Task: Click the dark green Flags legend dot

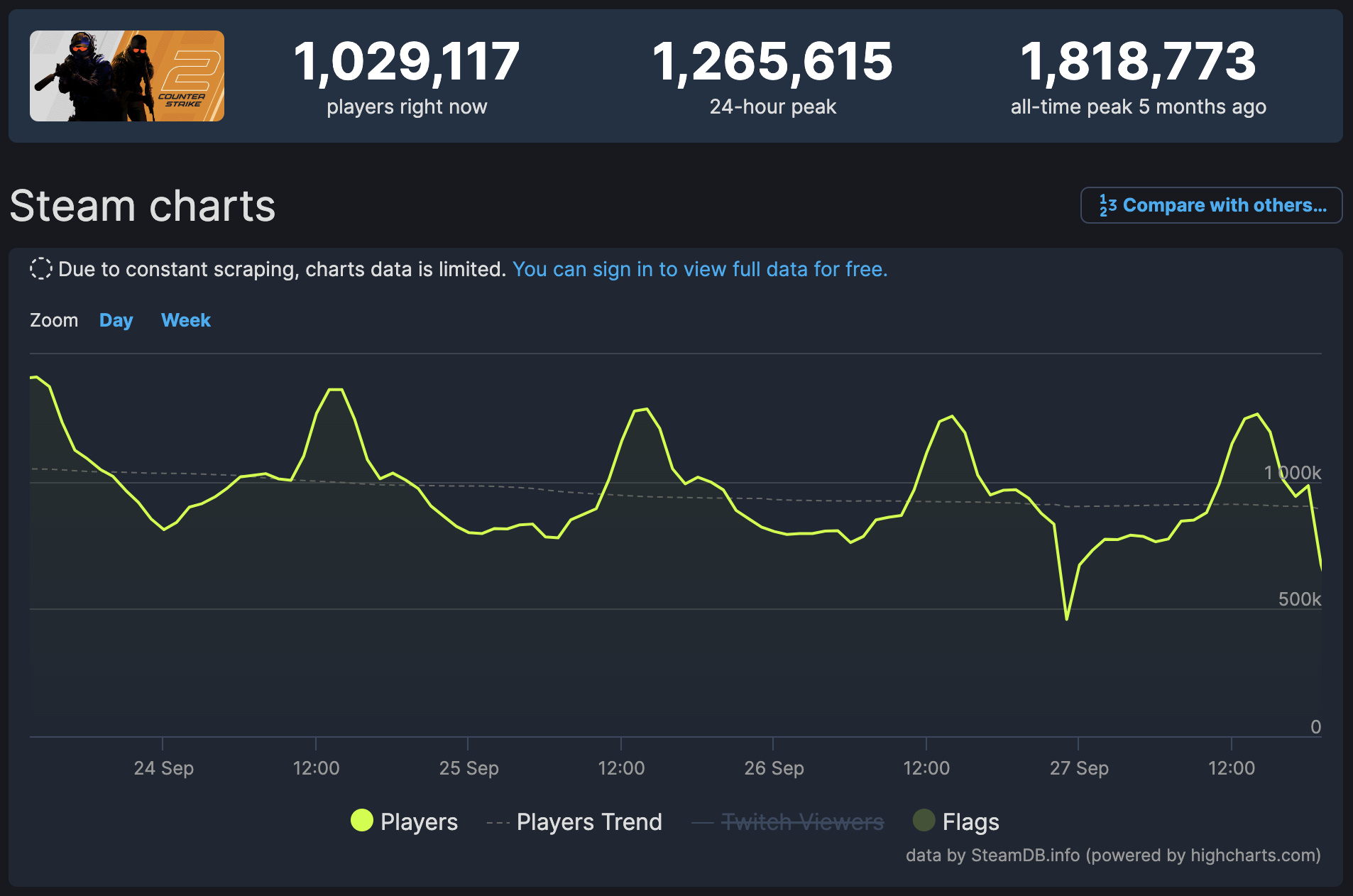Action: (x=924, y=820)
